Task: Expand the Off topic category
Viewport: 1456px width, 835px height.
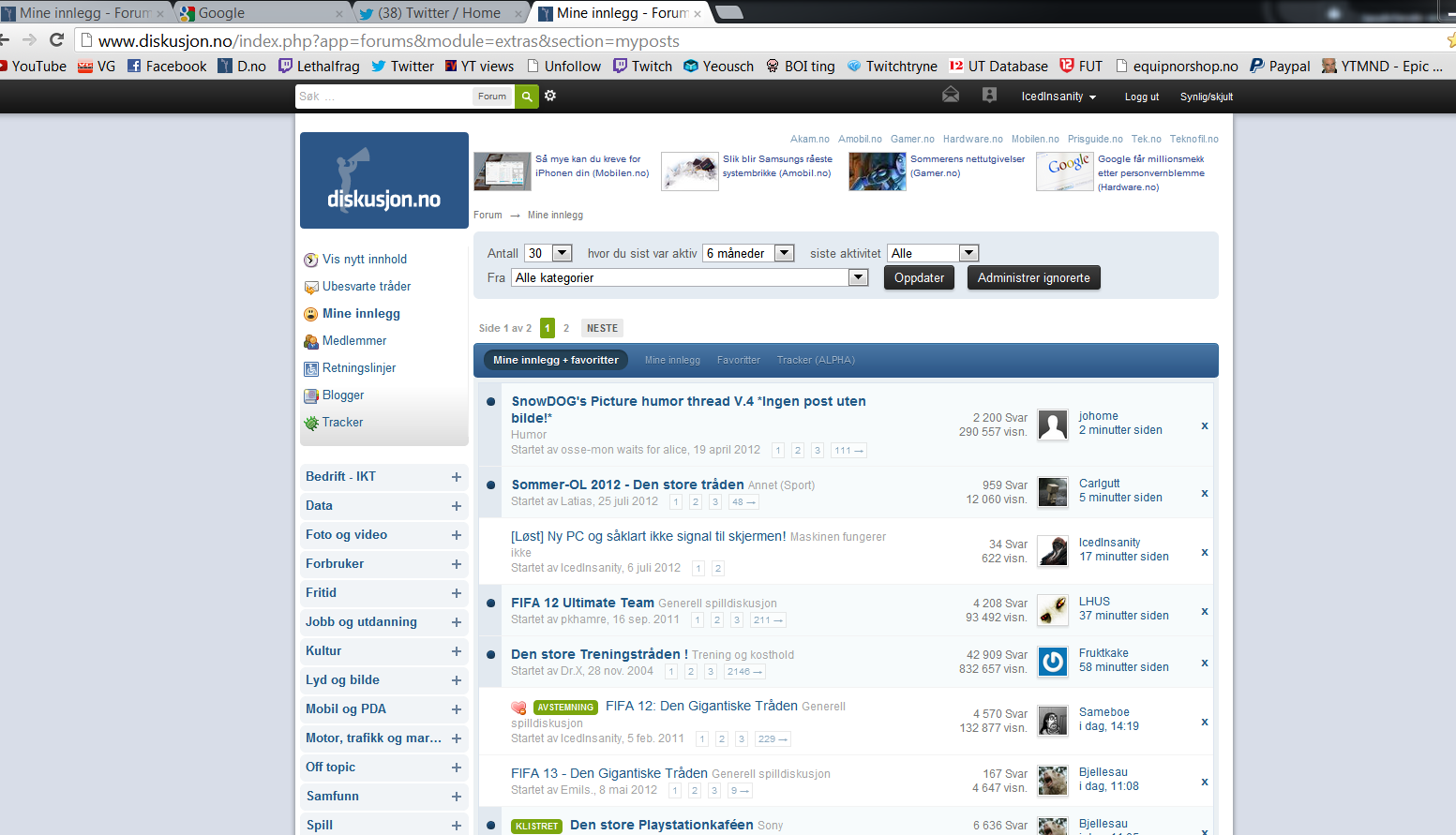Action: [457, 768]
